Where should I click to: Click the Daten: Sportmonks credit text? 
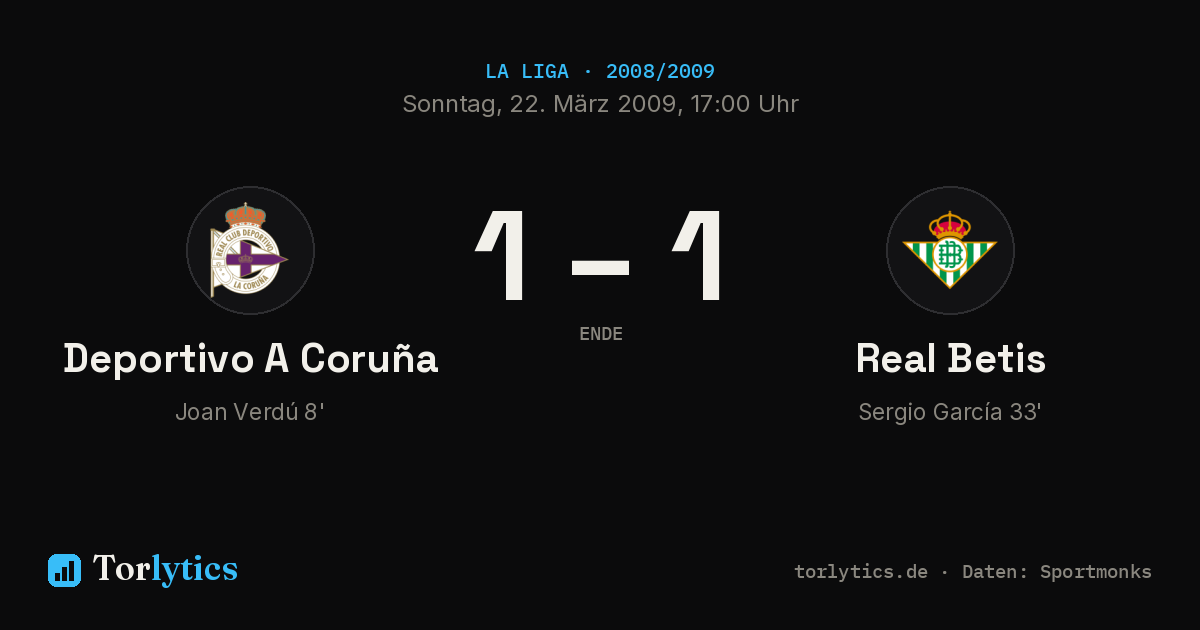pyautogui.click(x=1057, y=572)
